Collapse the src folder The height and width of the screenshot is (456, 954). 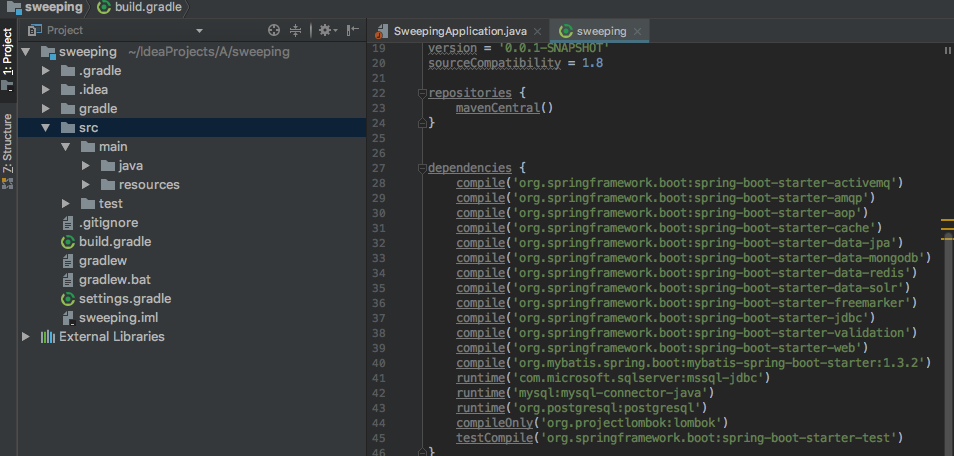(x=45, y=128)
